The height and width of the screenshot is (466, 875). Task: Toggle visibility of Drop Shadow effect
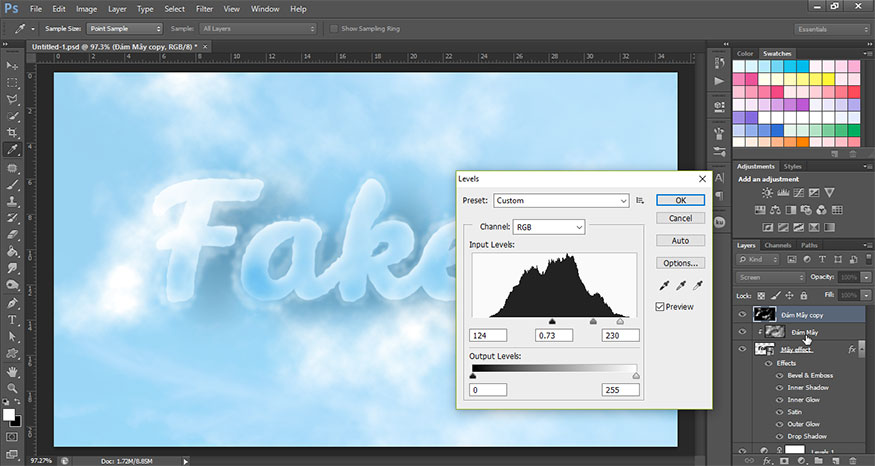point(780,436)
